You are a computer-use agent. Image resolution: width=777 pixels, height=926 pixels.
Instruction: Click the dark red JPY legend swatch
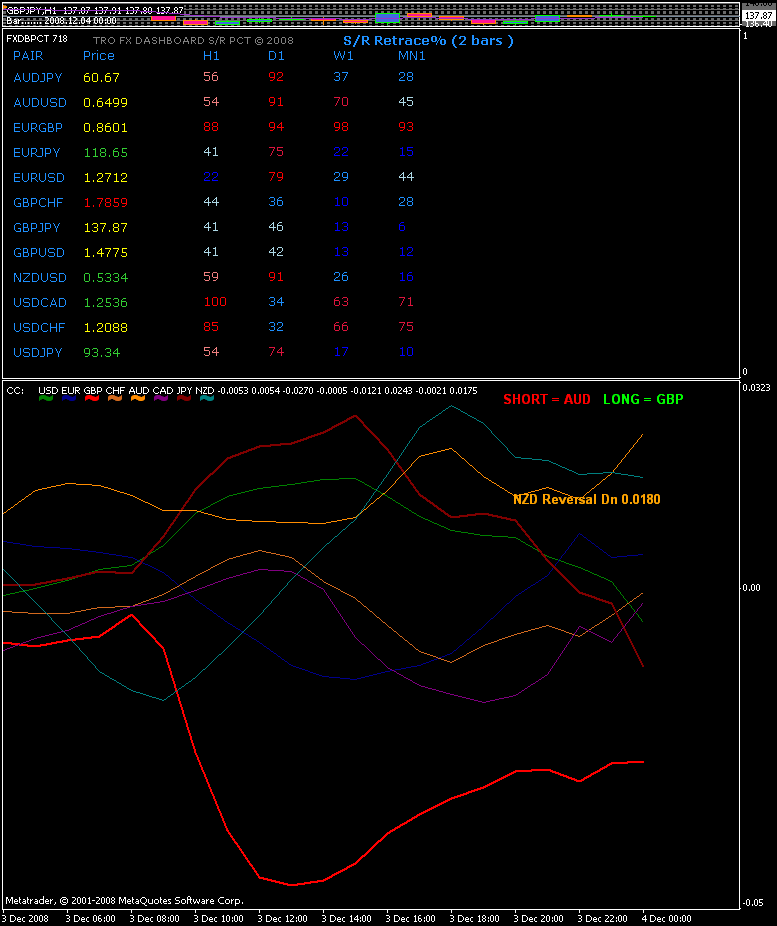click(184, 399)
